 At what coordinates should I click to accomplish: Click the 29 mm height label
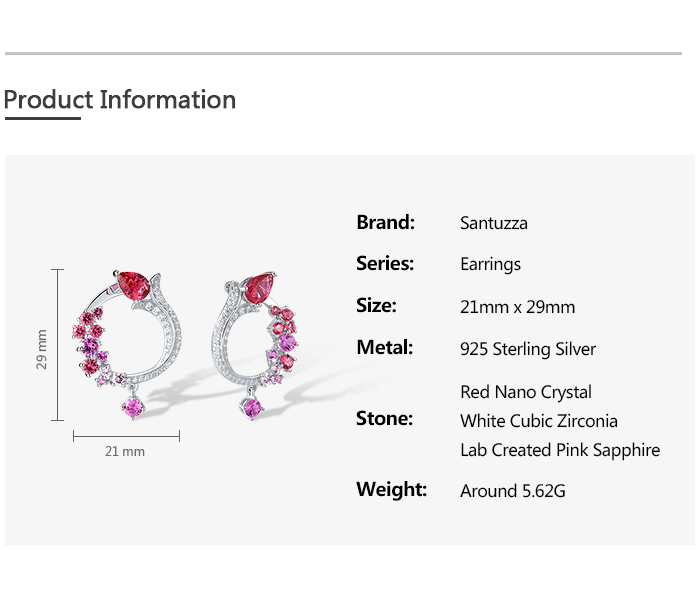pos(42,349)
